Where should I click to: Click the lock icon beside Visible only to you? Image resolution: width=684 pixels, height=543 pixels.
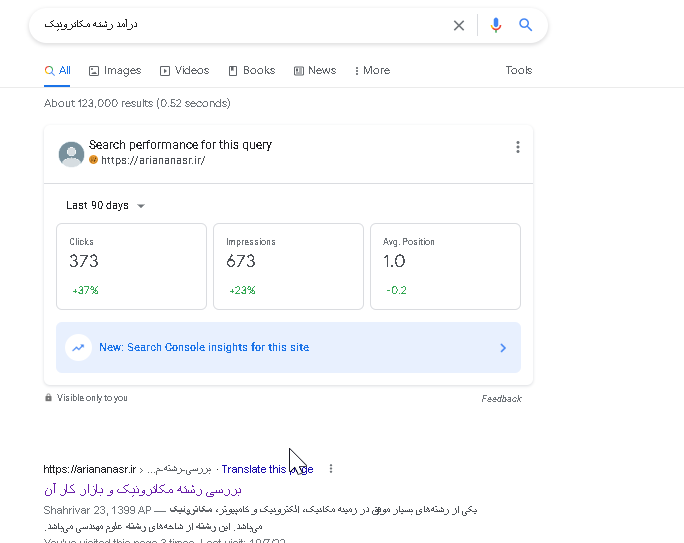[x=49, y=398]
